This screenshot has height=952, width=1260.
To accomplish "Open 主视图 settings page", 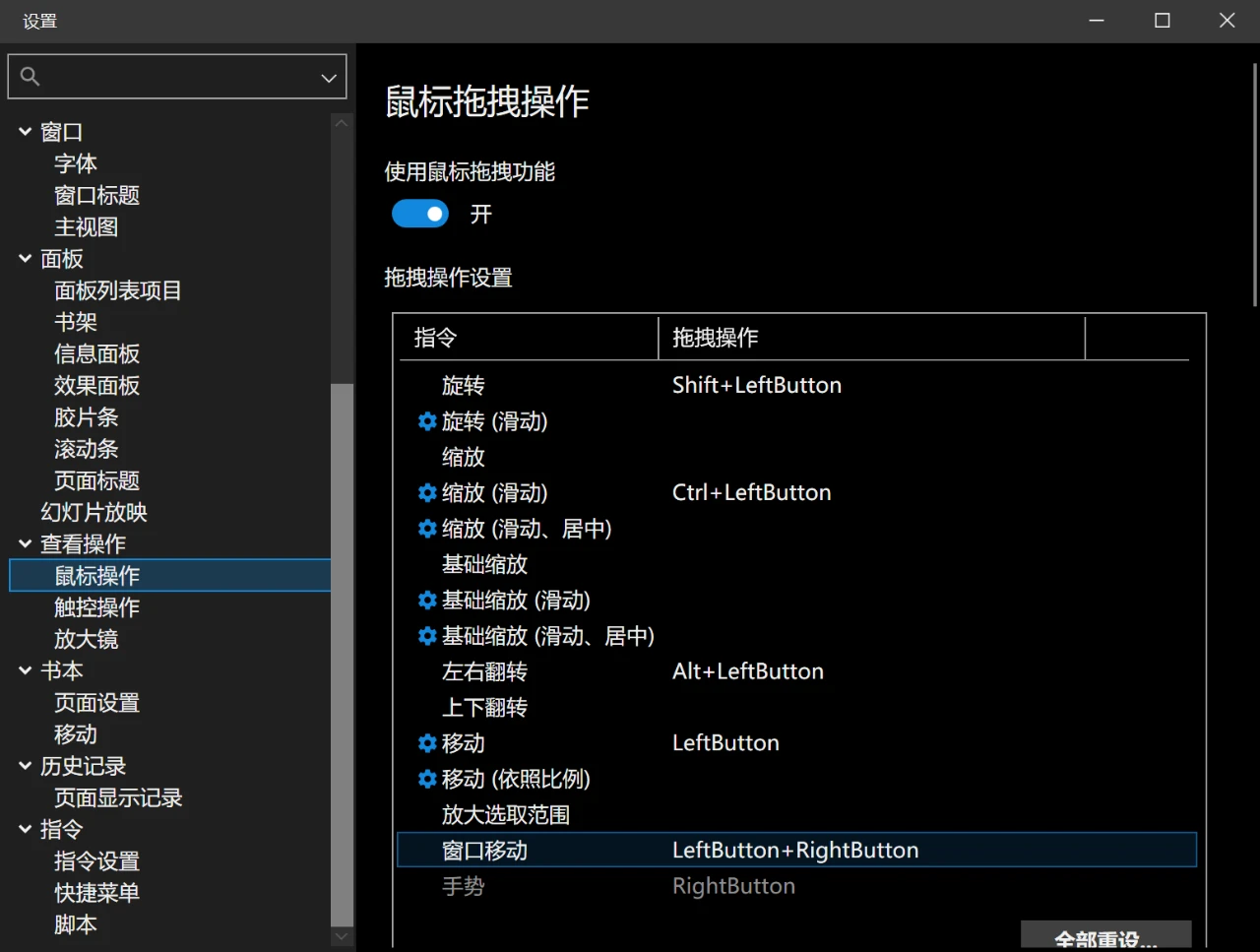I will (x=87, y=226).
